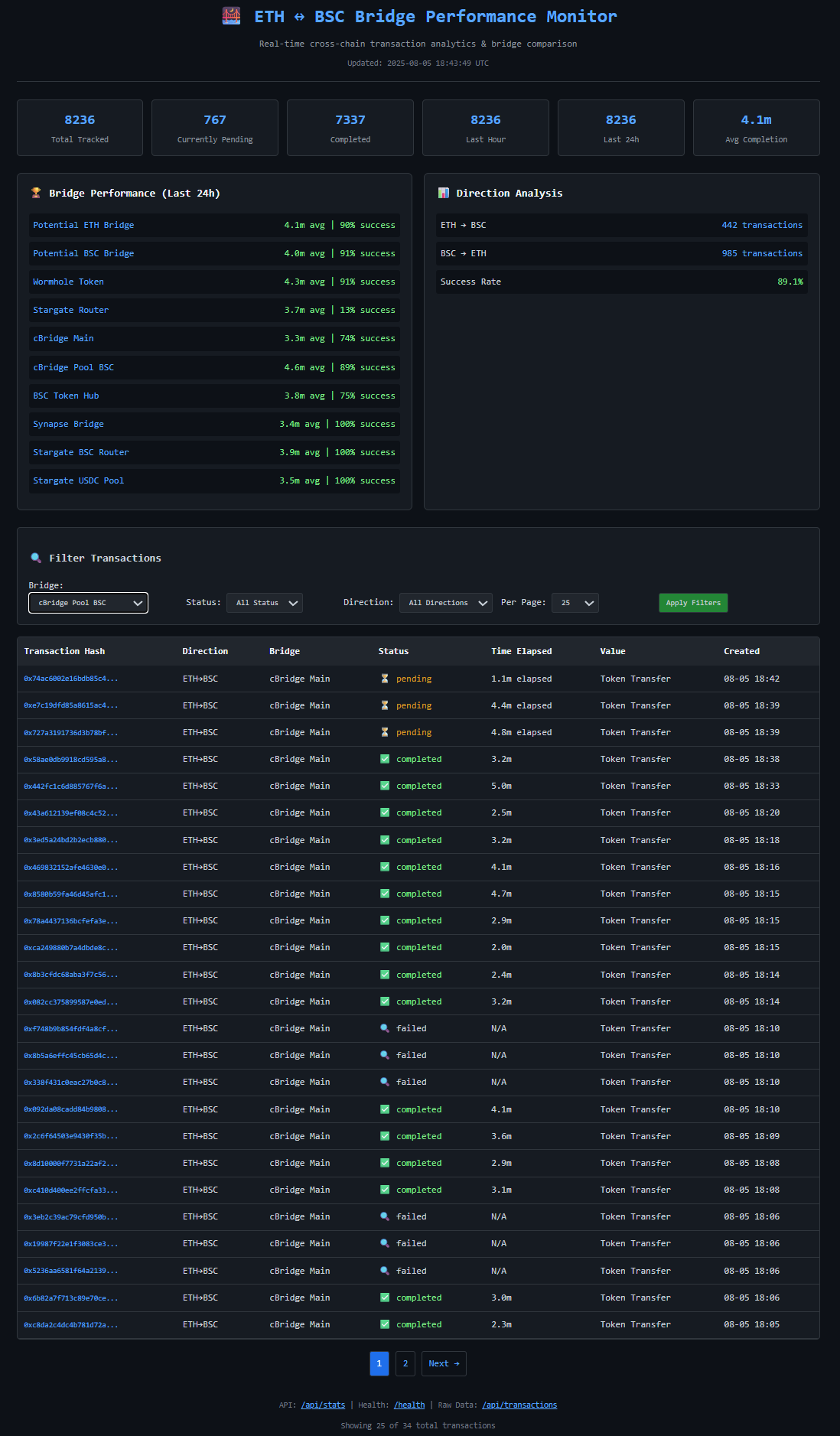Click green checkmark icon of 0x442fc1c6d885767f6a row
The height and width of the screenshot is (1436, 840).
point(385,786)
